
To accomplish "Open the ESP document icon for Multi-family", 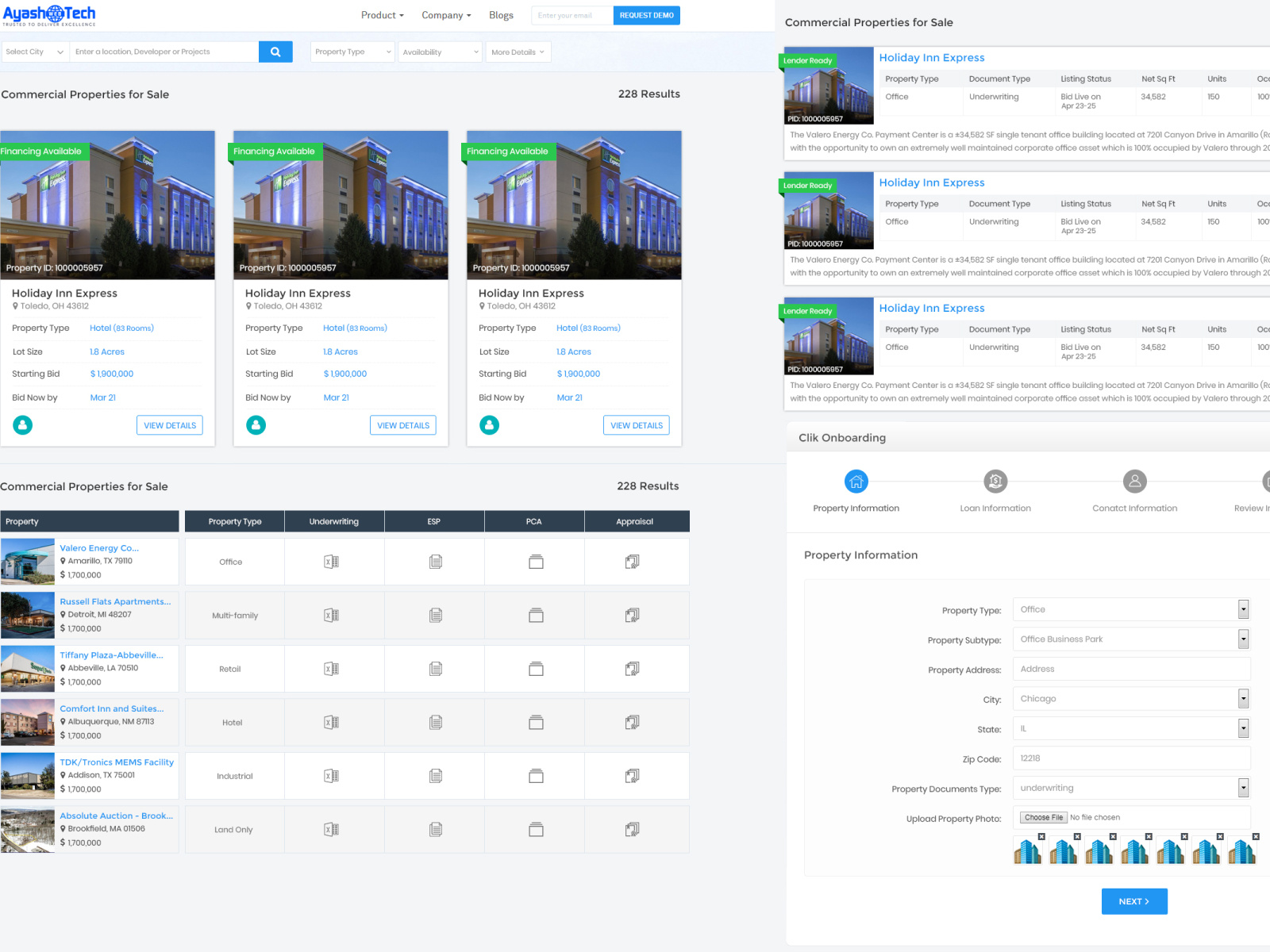I will coord(434,615).
